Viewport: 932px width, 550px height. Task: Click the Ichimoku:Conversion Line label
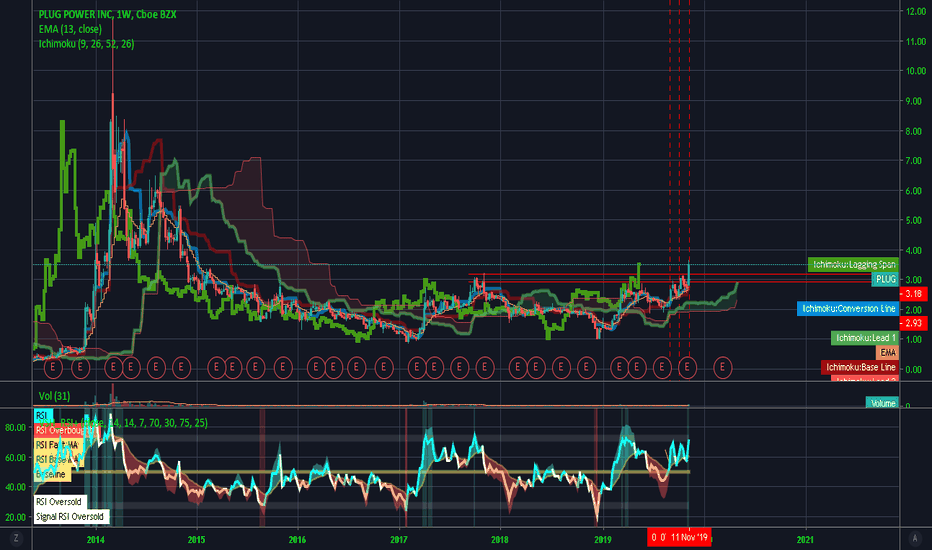pos(848,308)
